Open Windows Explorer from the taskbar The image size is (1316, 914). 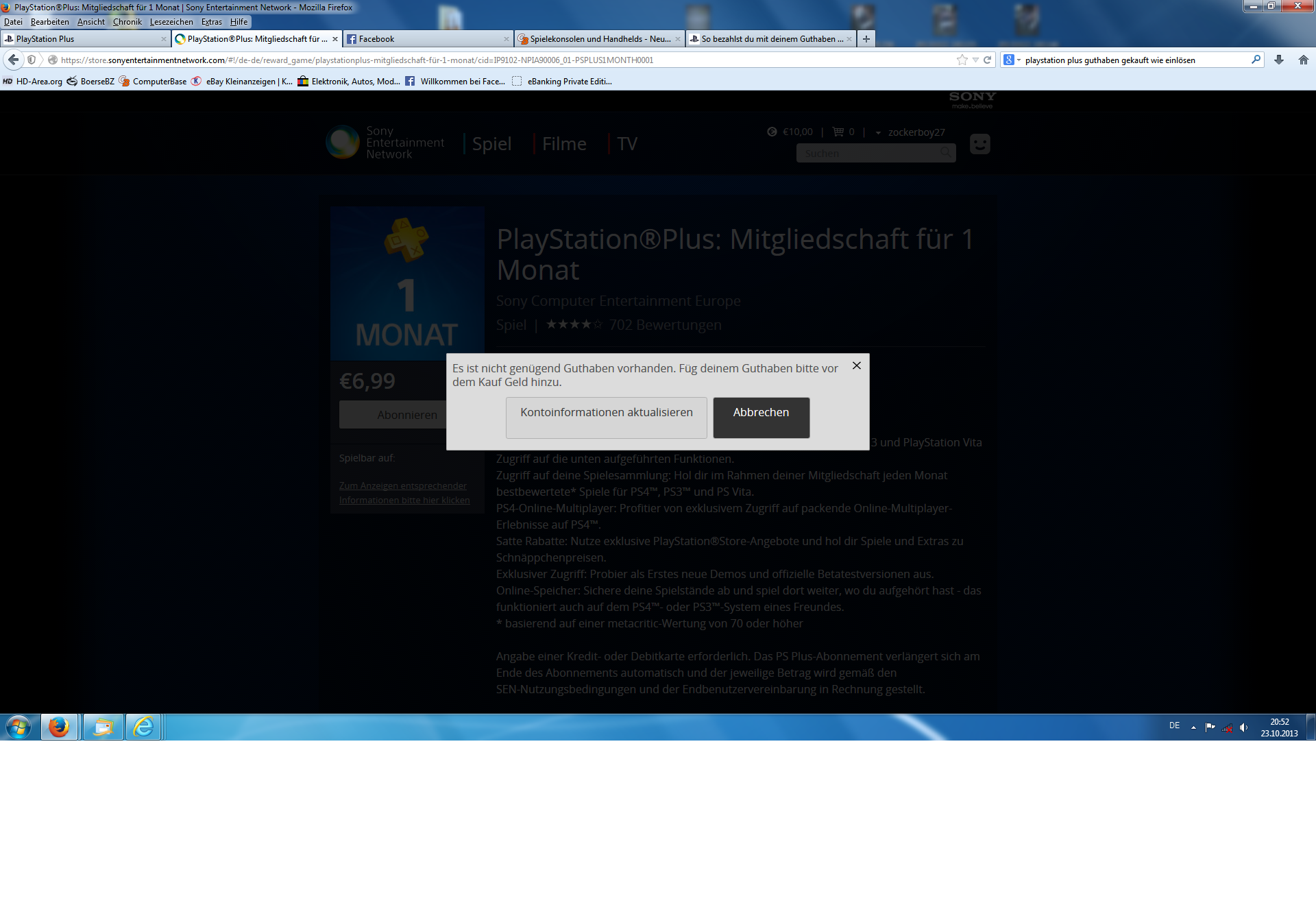[x=103, y=727]
